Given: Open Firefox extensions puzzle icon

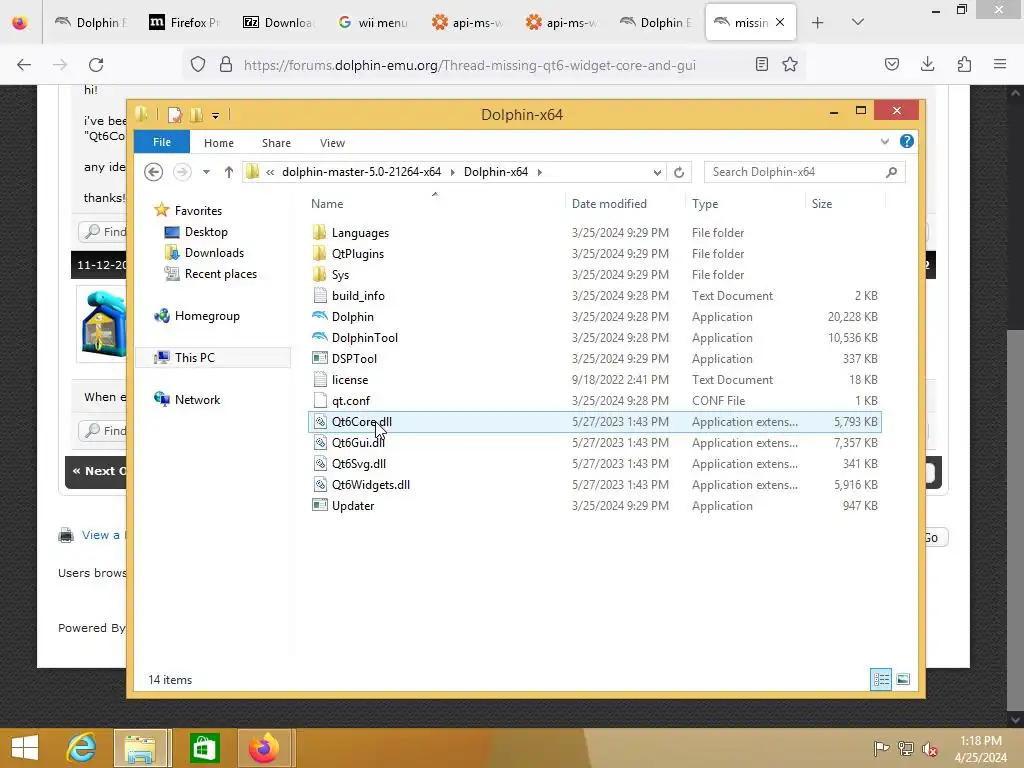Looking at the screenshot, I should (964, 64).
